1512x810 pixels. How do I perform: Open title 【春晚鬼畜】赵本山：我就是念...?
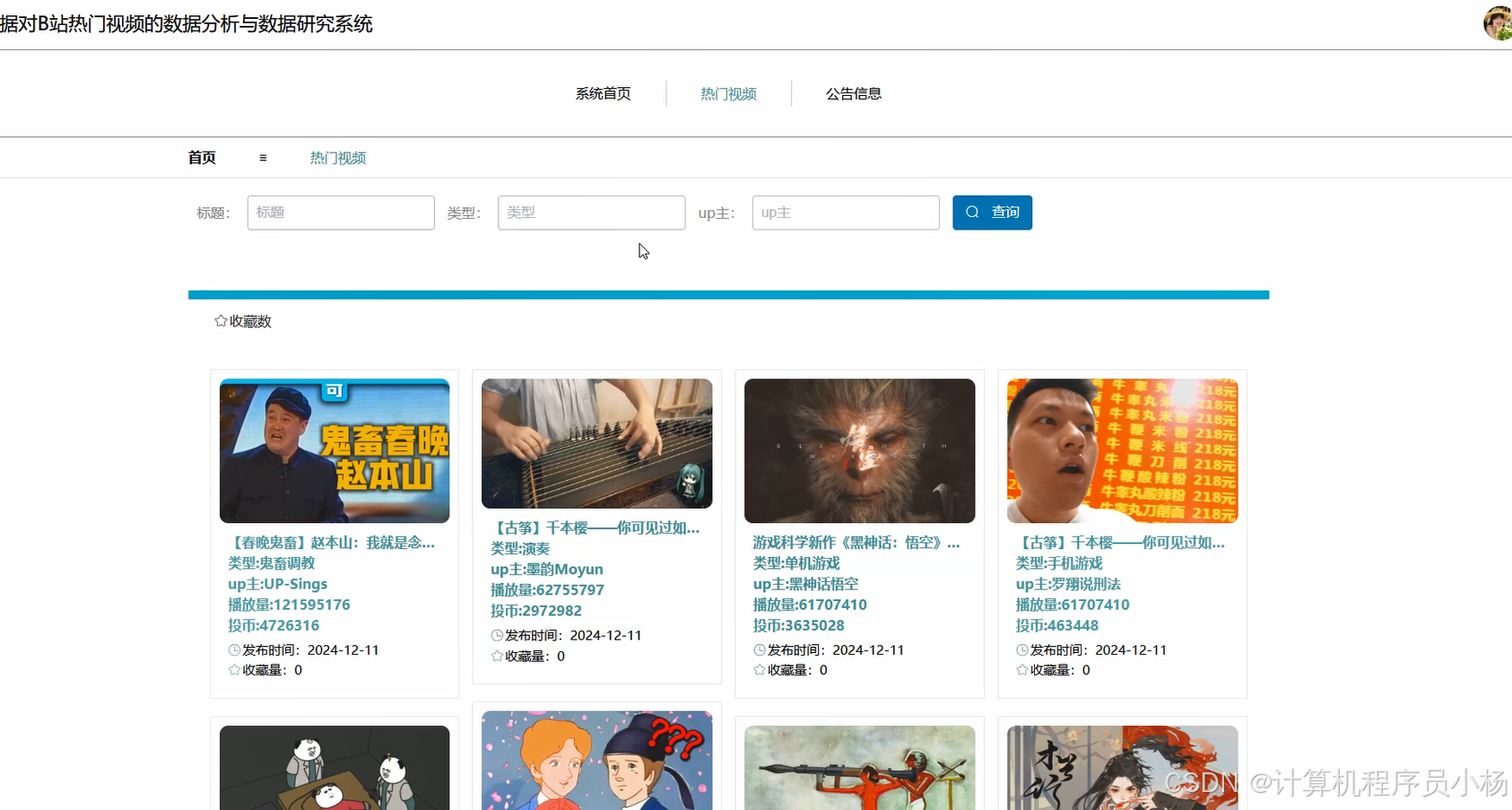[332, 543]
